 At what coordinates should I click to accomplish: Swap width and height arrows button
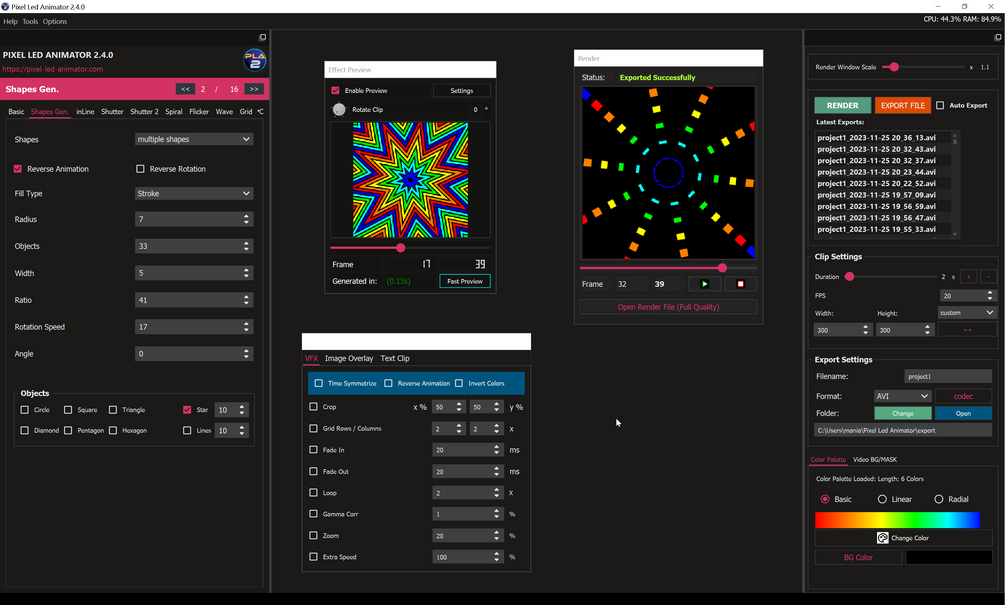967,330
